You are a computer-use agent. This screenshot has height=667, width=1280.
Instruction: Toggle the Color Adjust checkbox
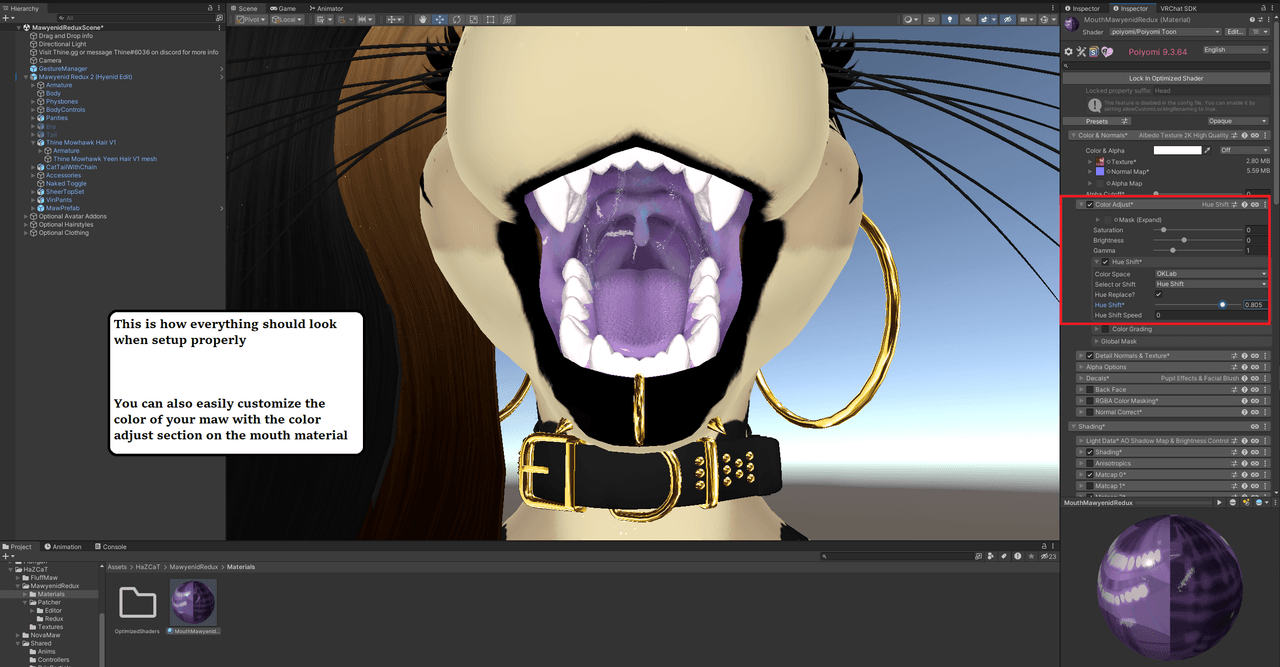click(x=1089, y=205)
